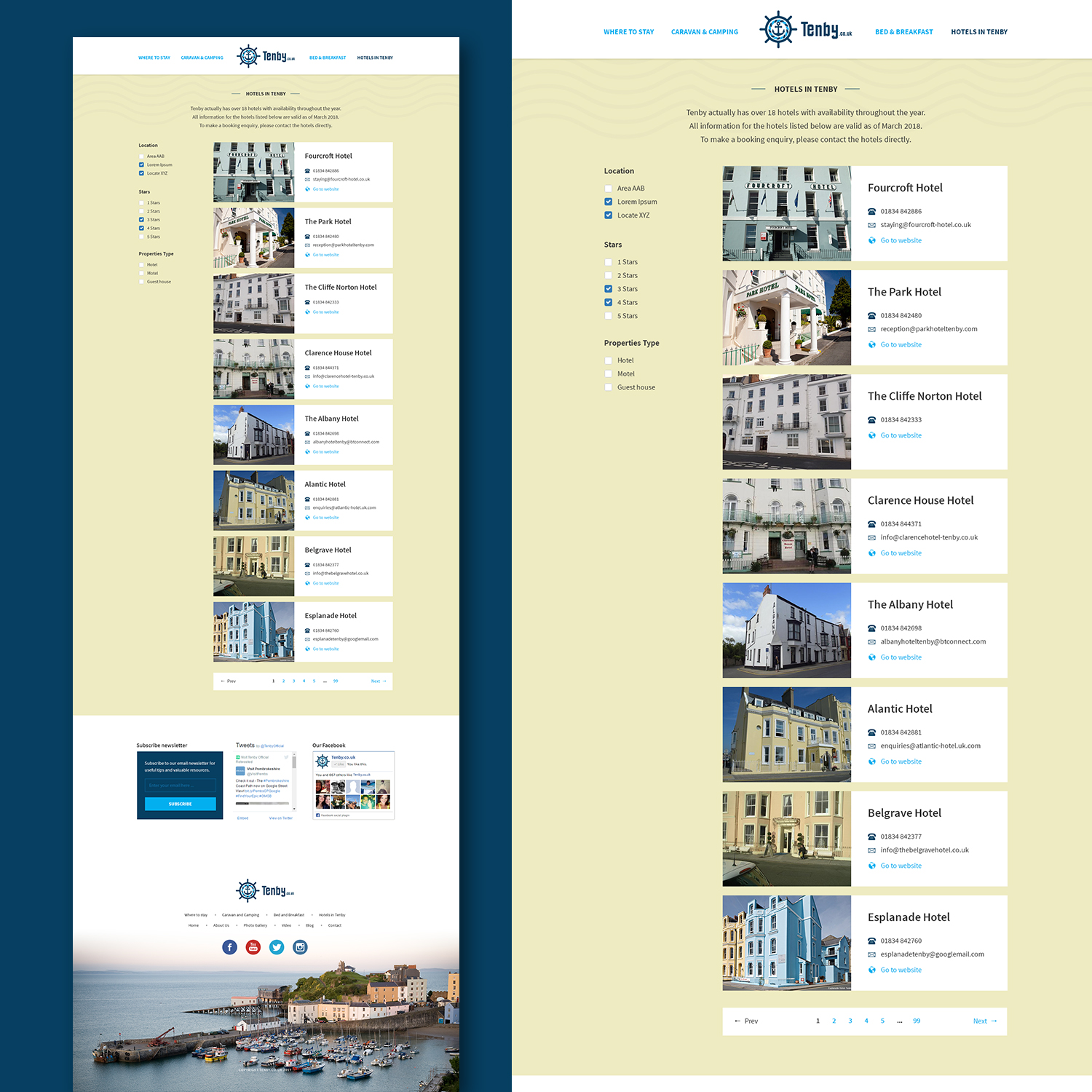Jump to page 99 in the enlarged pagination

click(x=917, y=1021)
